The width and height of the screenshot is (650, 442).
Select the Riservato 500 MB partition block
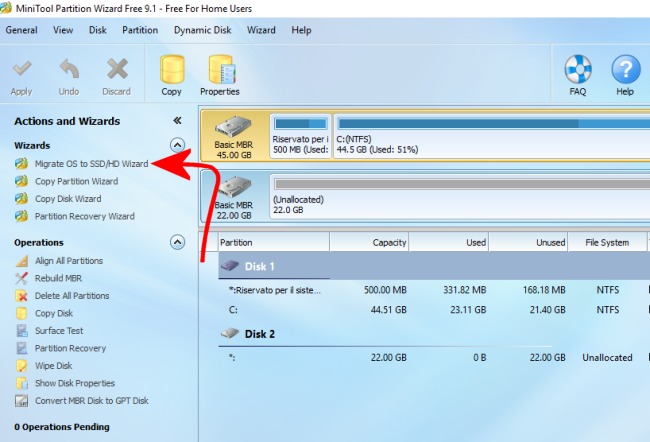tap(301, 136)
